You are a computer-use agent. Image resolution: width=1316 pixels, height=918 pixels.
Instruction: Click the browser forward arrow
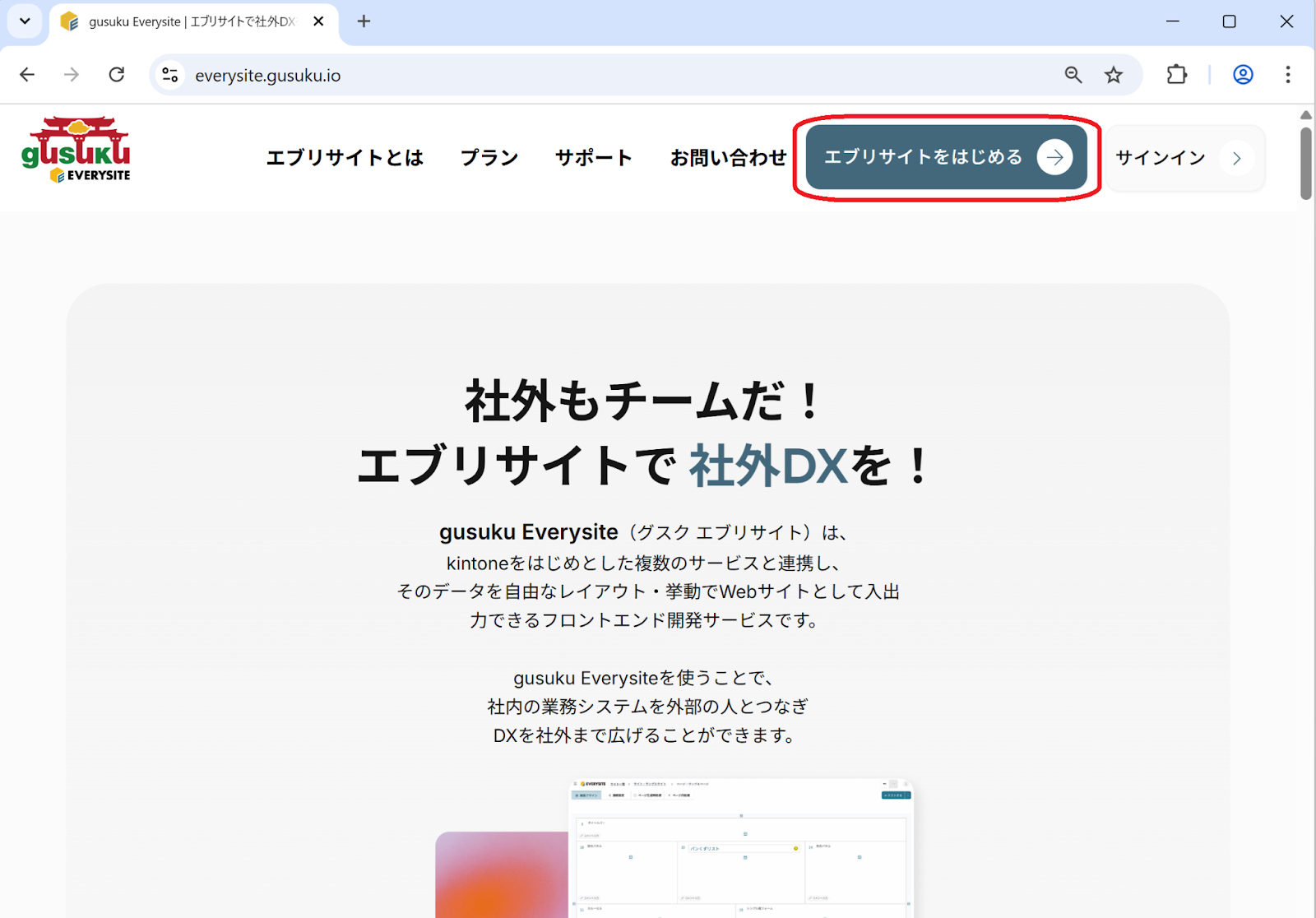[x=72, y=75]
